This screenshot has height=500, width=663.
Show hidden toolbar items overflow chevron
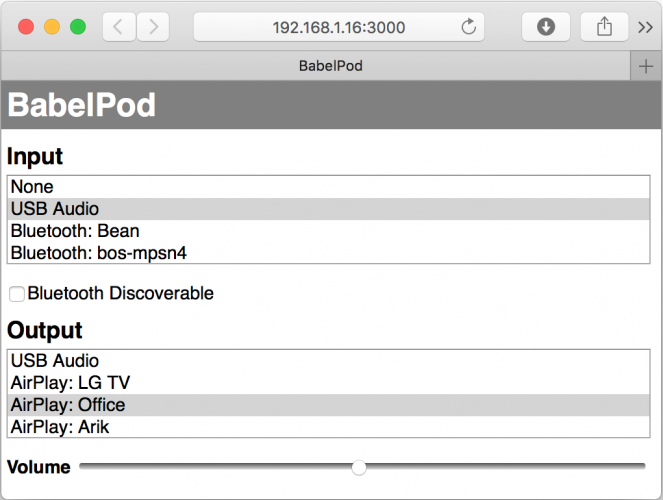tap(645, 27)
